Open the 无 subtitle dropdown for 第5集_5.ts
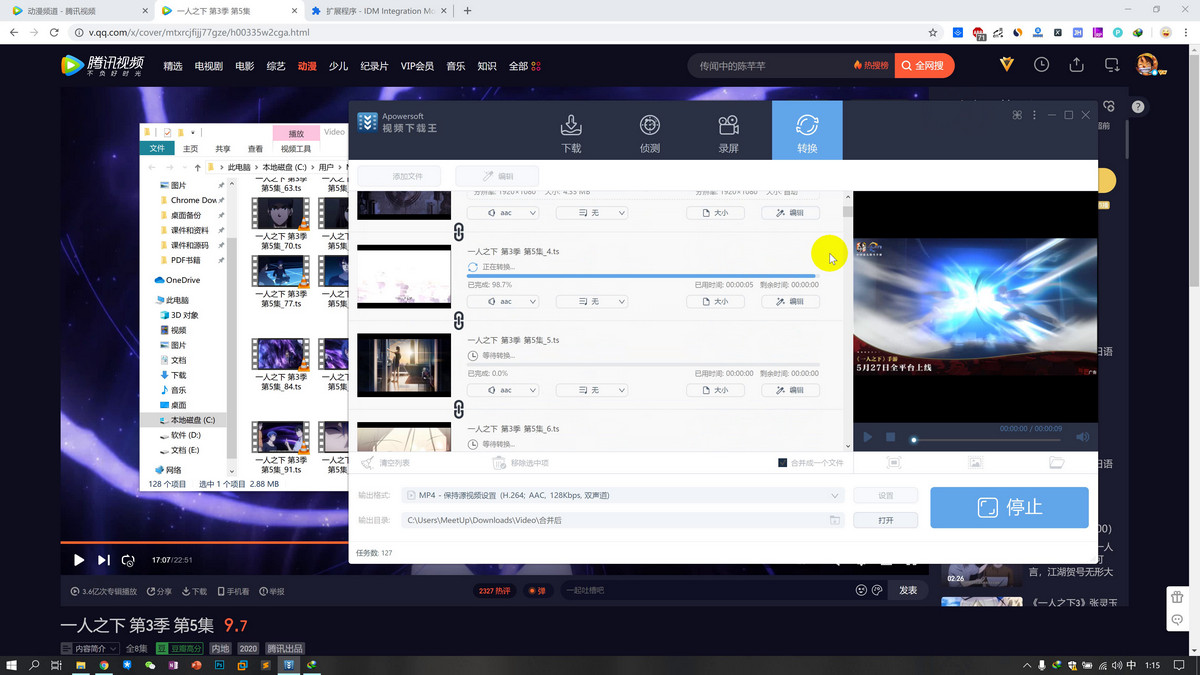The height and width of the screenshot is (675, 1200). pyautogui.click(x=591, y=390)
